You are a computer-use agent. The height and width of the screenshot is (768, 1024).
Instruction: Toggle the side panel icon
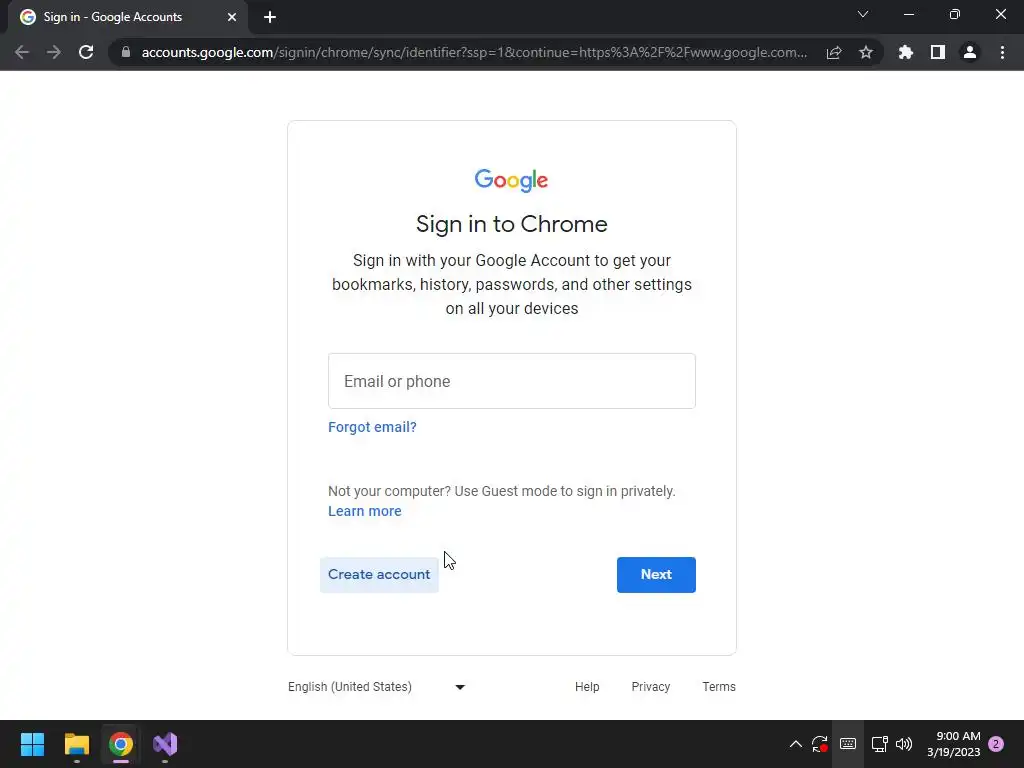click(x=938, y=52)
